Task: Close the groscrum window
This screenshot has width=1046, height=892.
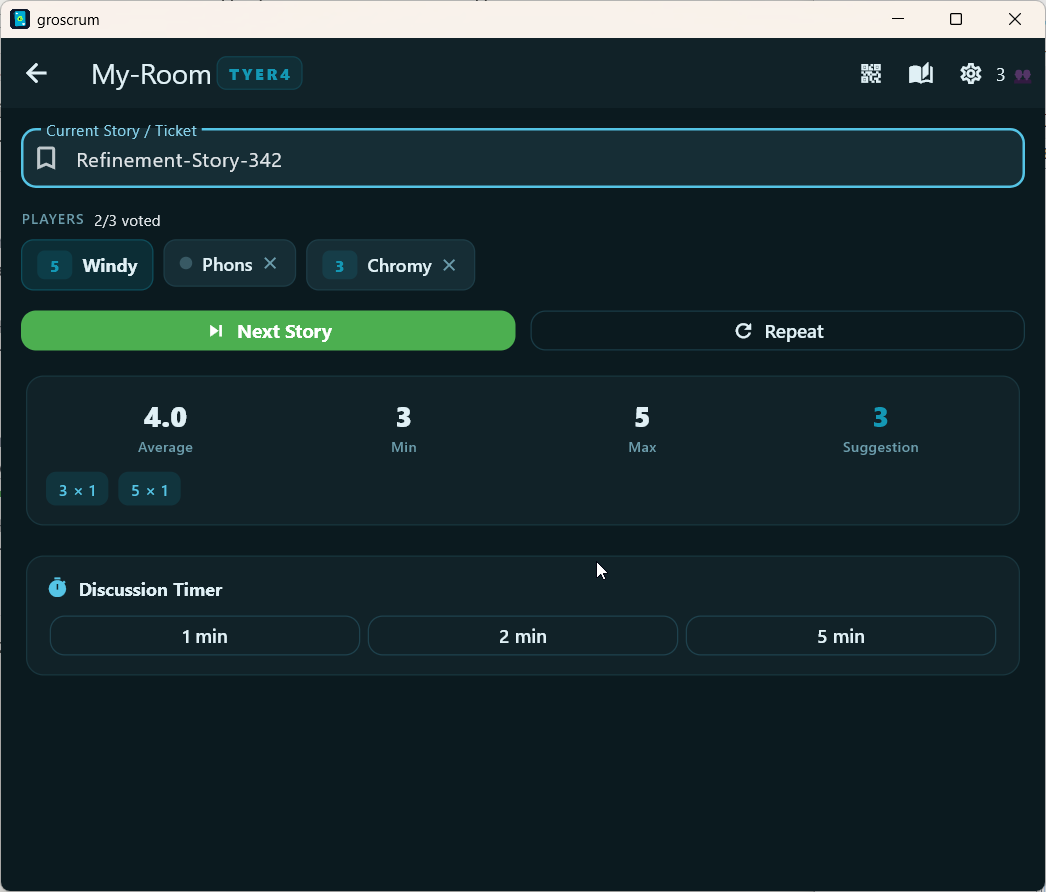Action: (x=1015, y=19)
